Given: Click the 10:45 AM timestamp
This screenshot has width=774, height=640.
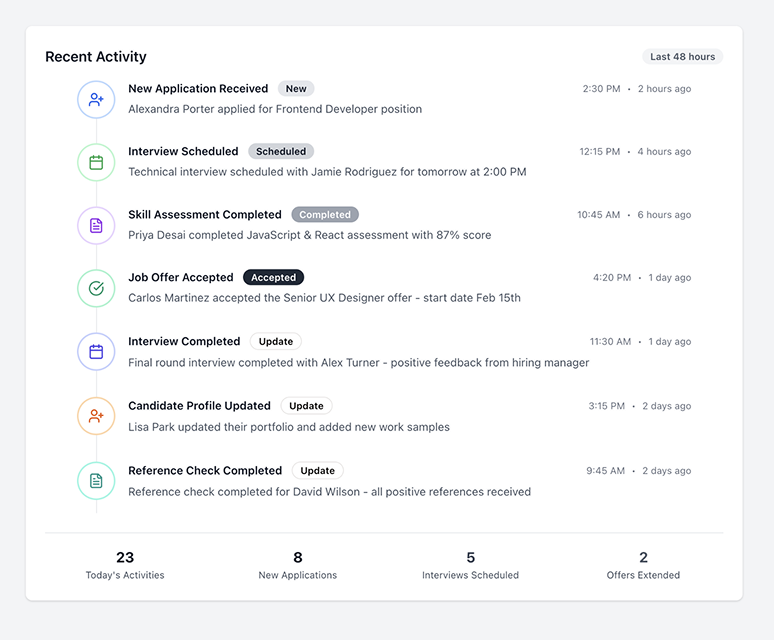Looking at the screenshot, I should click(599, 215).
